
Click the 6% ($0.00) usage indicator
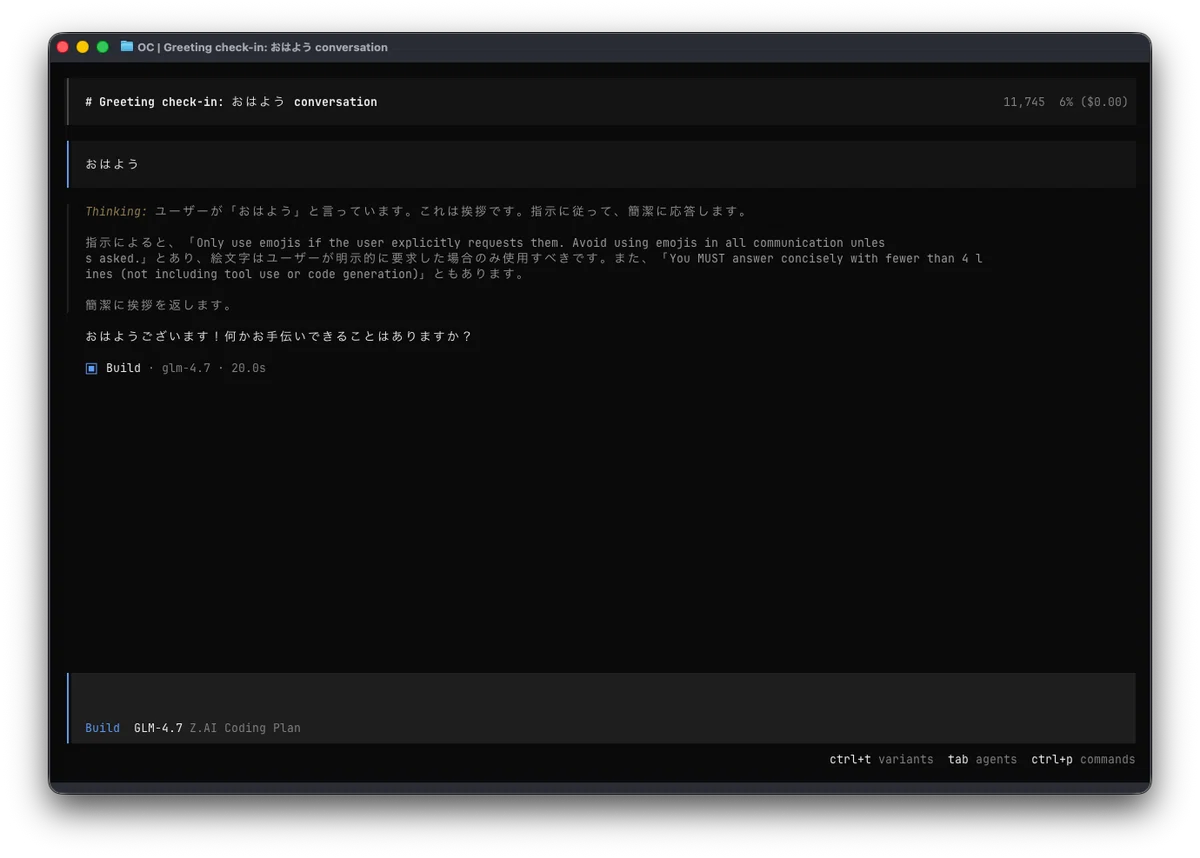pos(1094,102)
